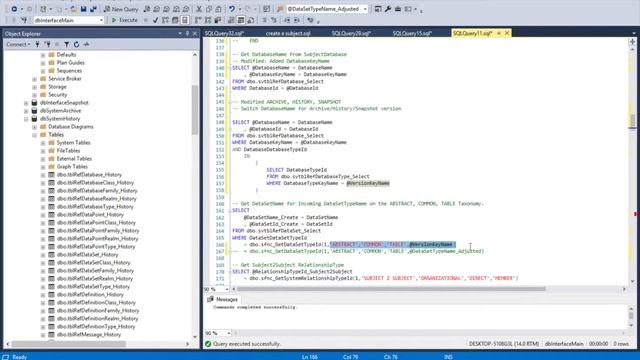Click the Execute button
The width and height of the screenshot is (640, 360).
(x=124, y=20)
